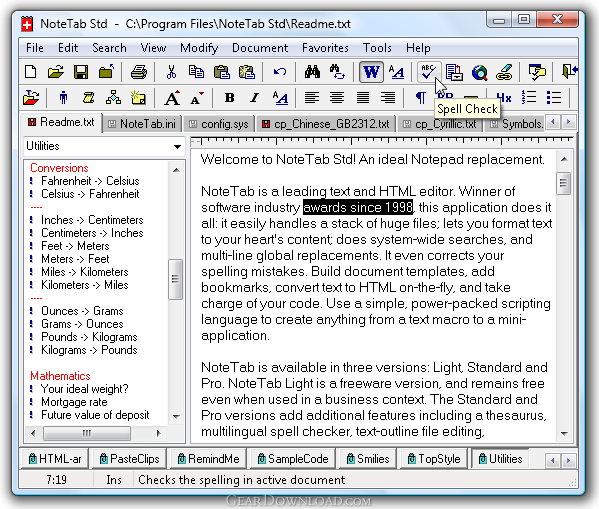Open the Tools menu
The width and height of the screenshot is (599, 509).
(377, 48)
